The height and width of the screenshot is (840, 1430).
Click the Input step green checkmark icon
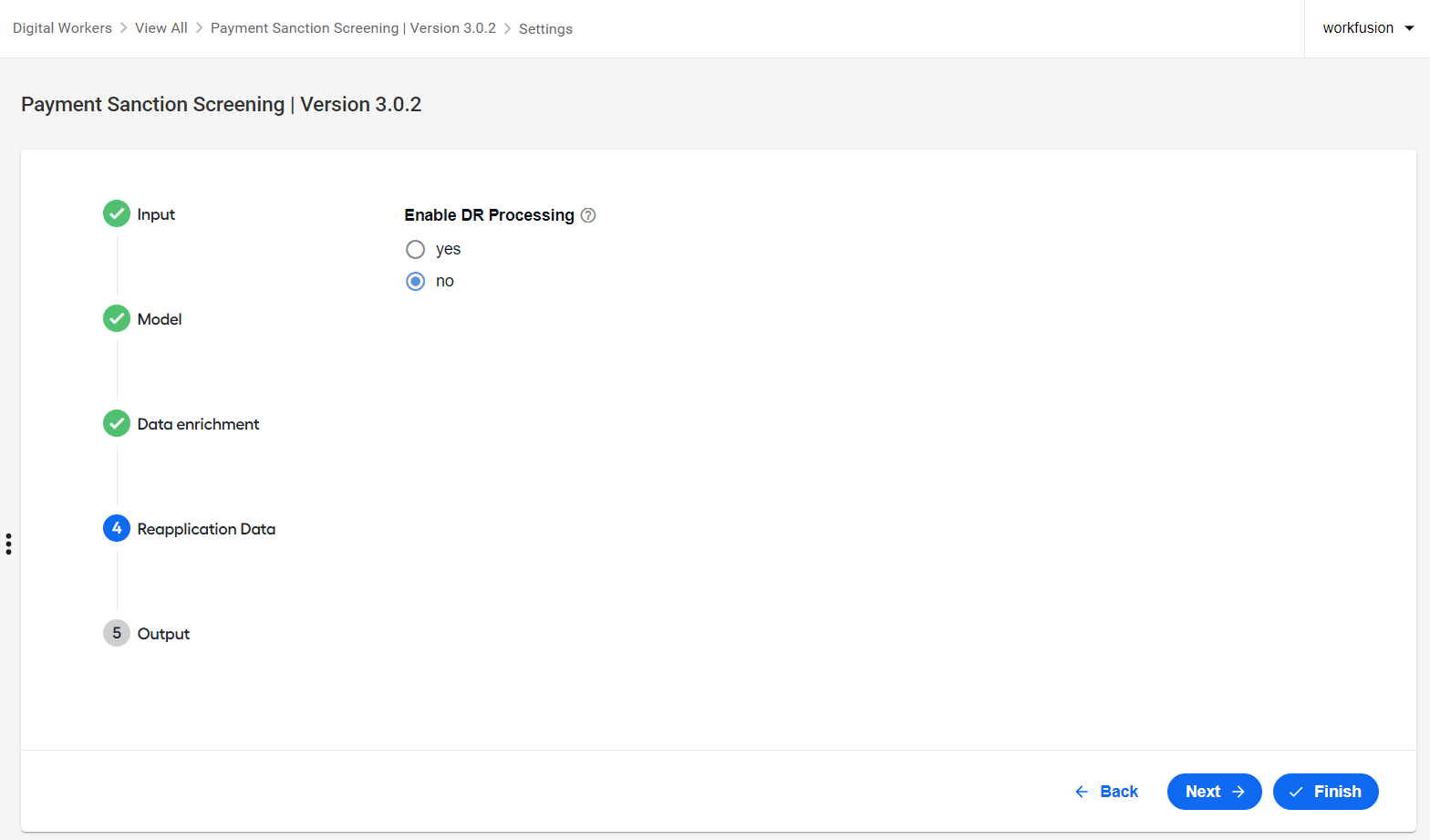pyautogui.click(x=117, y=213)
